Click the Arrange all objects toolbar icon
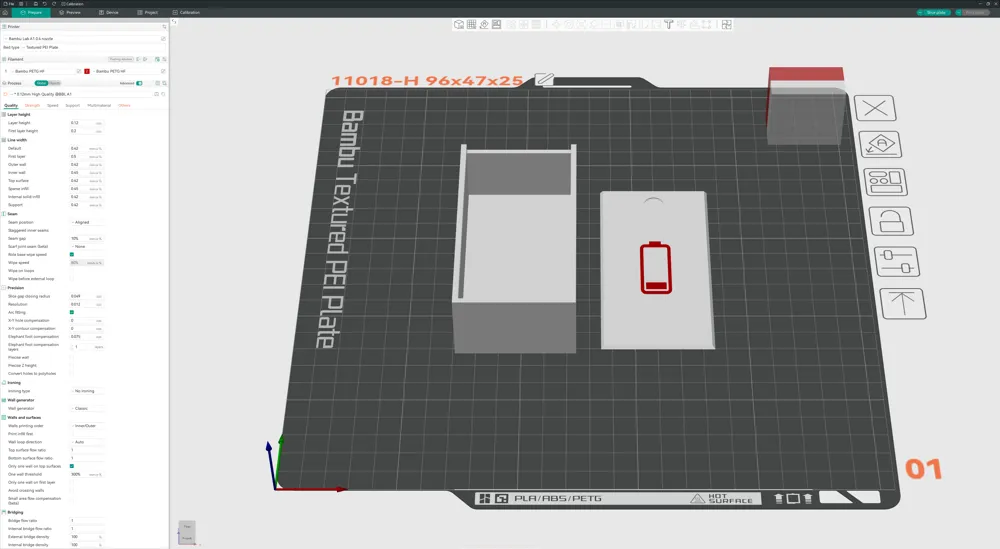 pyautogui.click(x=496, y=24)
